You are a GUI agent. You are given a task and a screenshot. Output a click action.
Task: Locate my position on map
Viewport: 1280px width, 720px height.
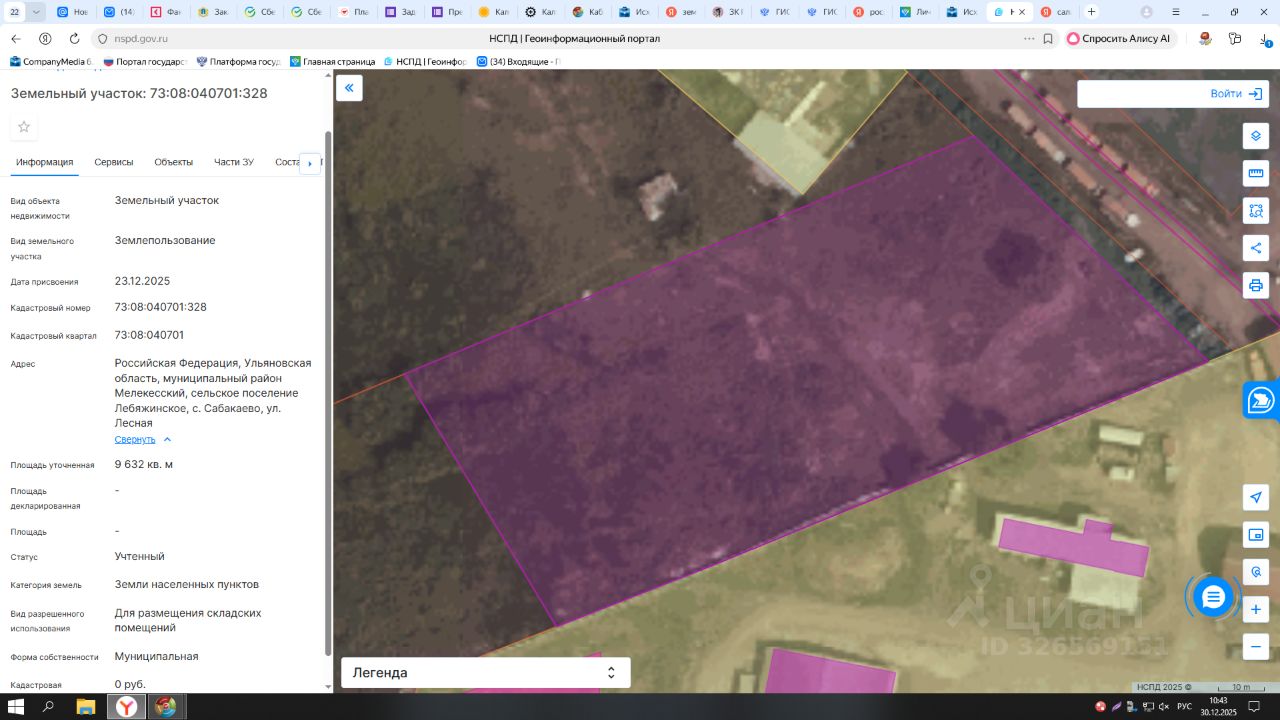tap(1256, 498)
